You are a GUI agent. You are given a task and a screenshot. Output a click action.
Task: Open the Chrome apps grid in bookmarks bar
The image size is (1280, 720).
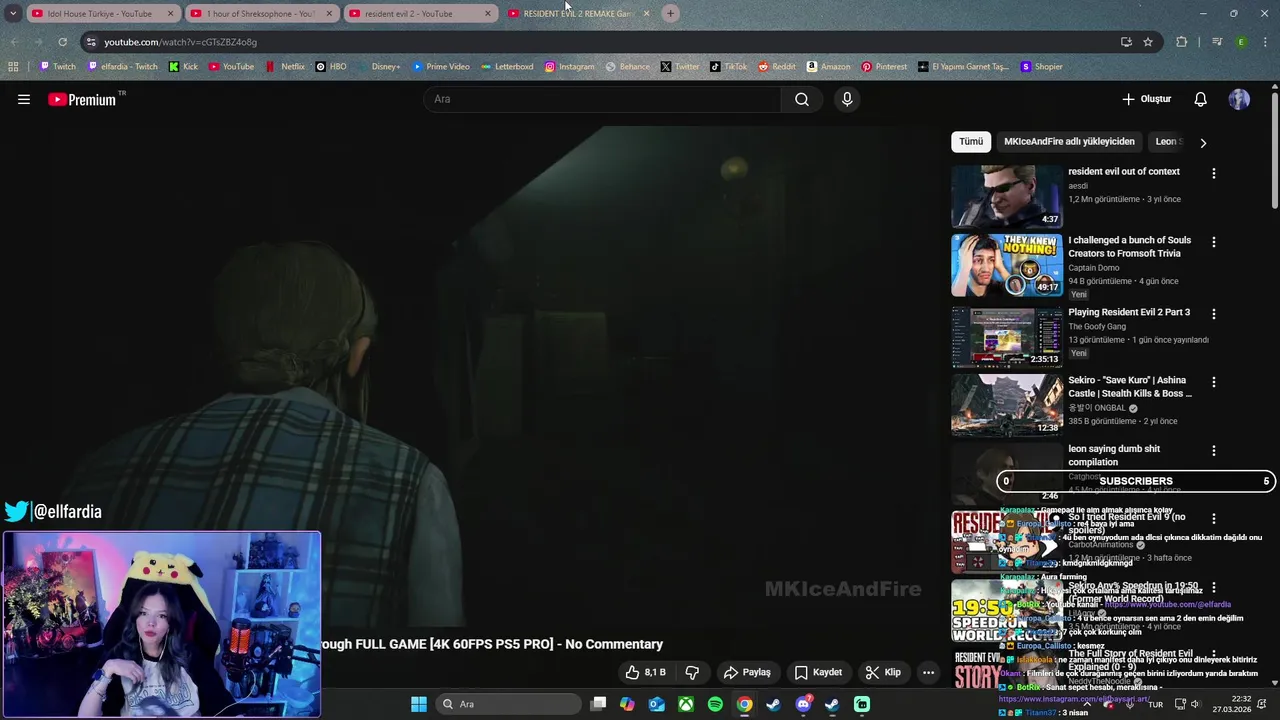pyautogui.click(x=13, y=67)
